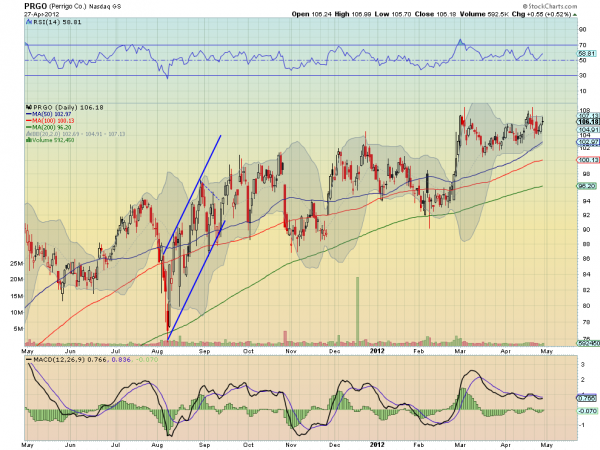This screenshot has height=450, width=600.
Task: Click the 10M volume scale label
Action: click(16, 313)
